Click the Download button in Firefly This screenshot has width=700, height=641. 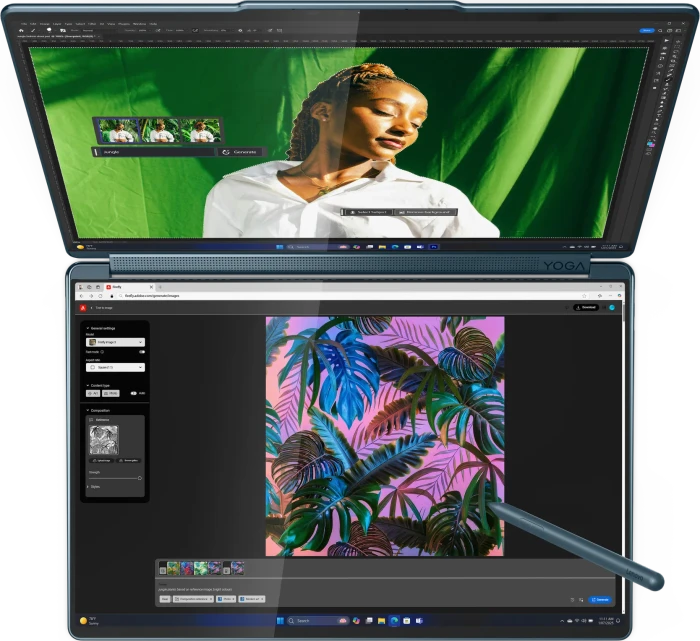click(x=586, y=308)
